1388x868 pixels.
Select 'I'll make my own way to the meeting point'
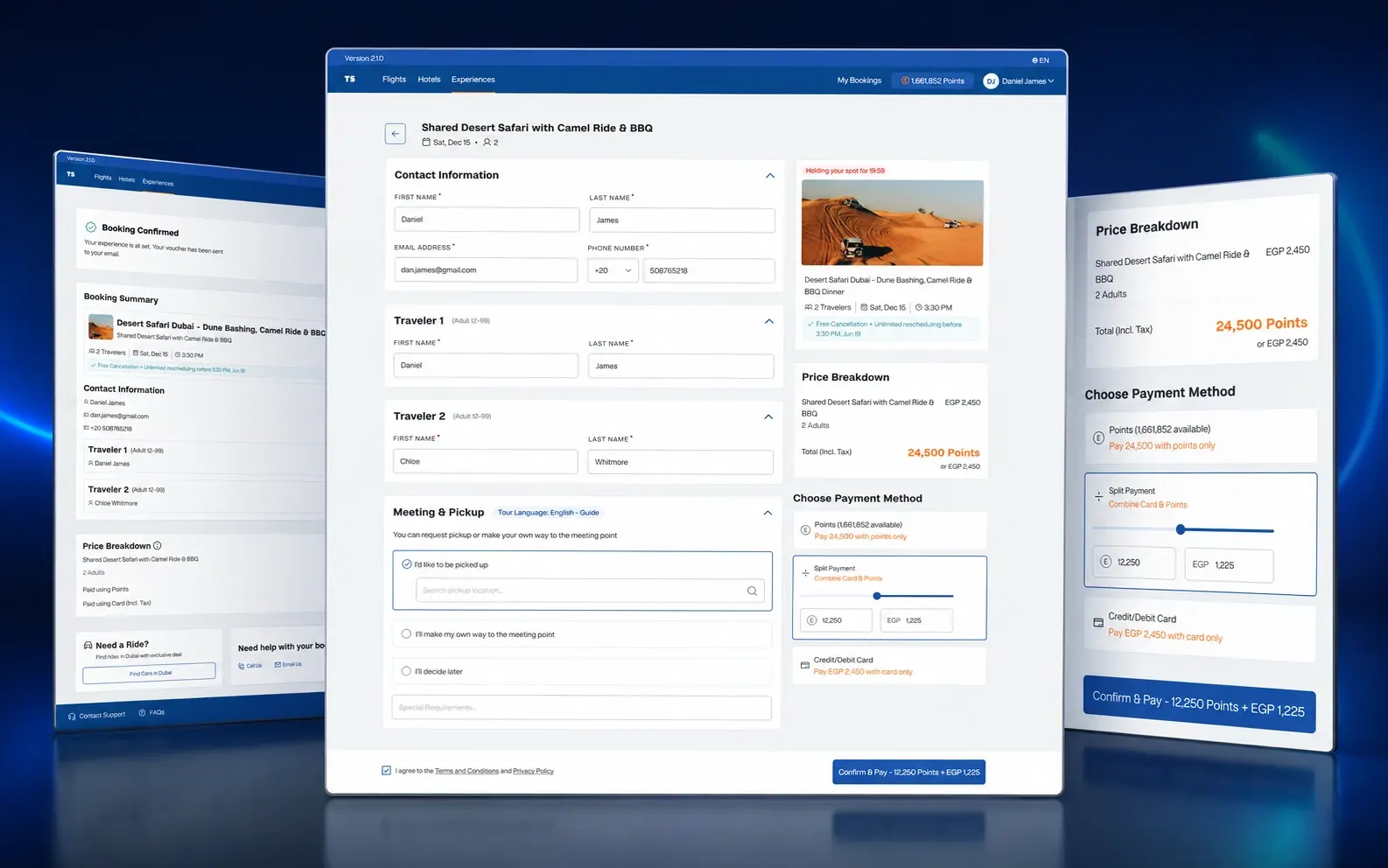point(406,633)
